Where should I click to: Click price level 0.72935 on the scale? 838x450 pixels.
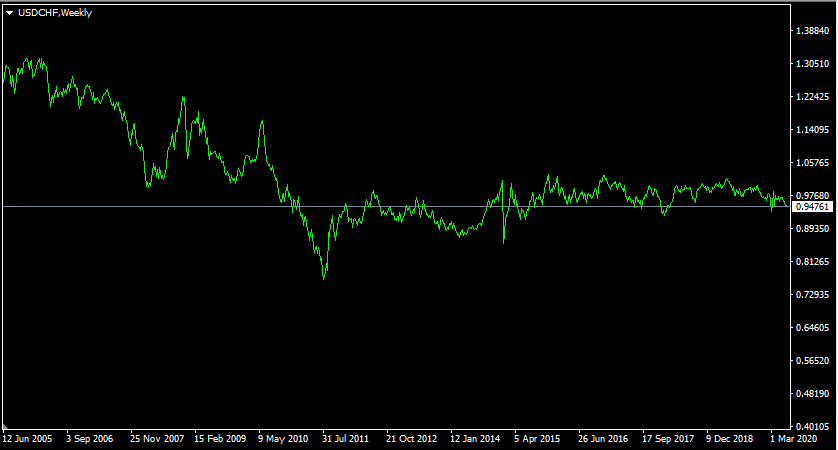(812, 294)
